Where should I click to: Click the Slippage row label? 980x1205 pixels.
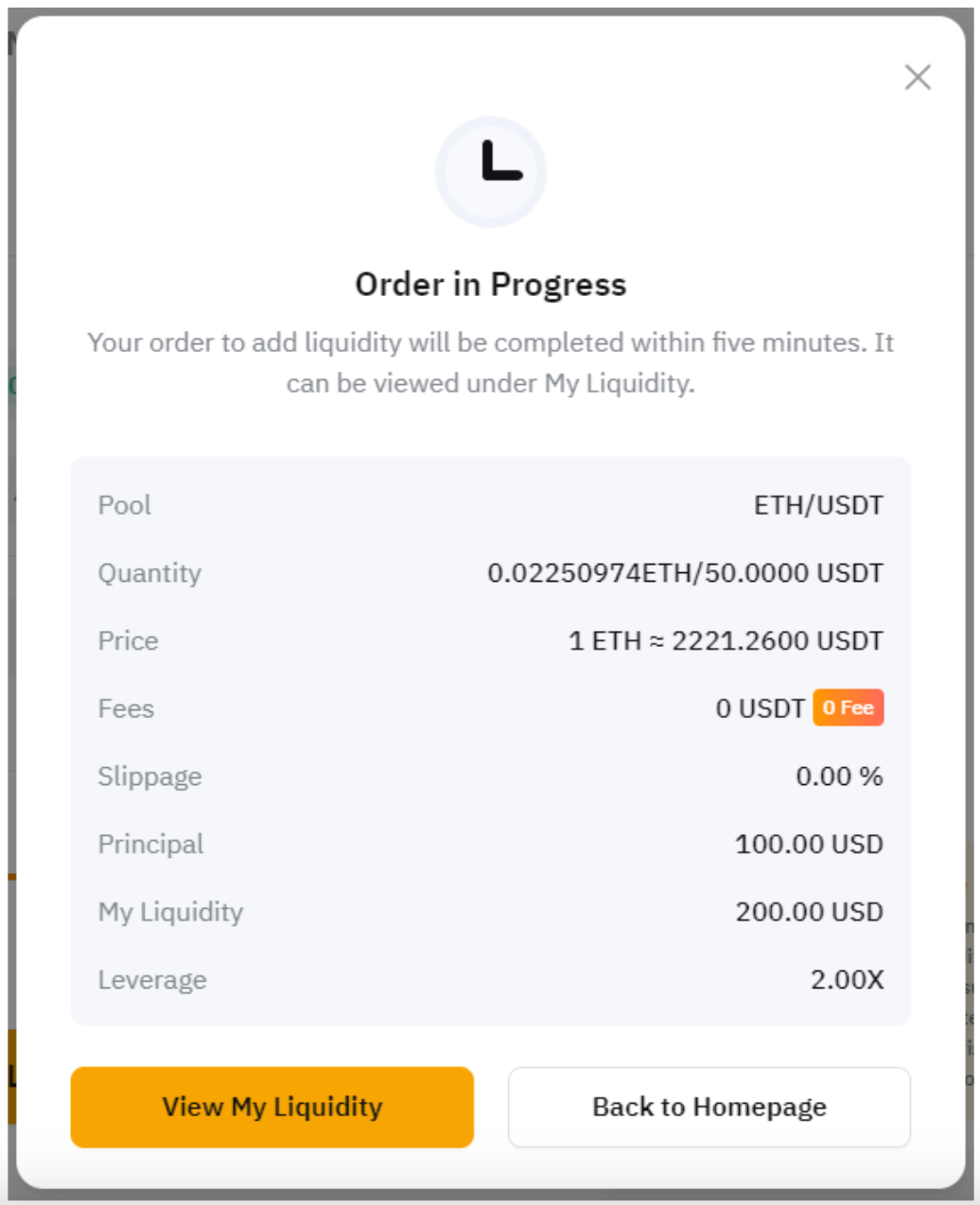(149, 777)
